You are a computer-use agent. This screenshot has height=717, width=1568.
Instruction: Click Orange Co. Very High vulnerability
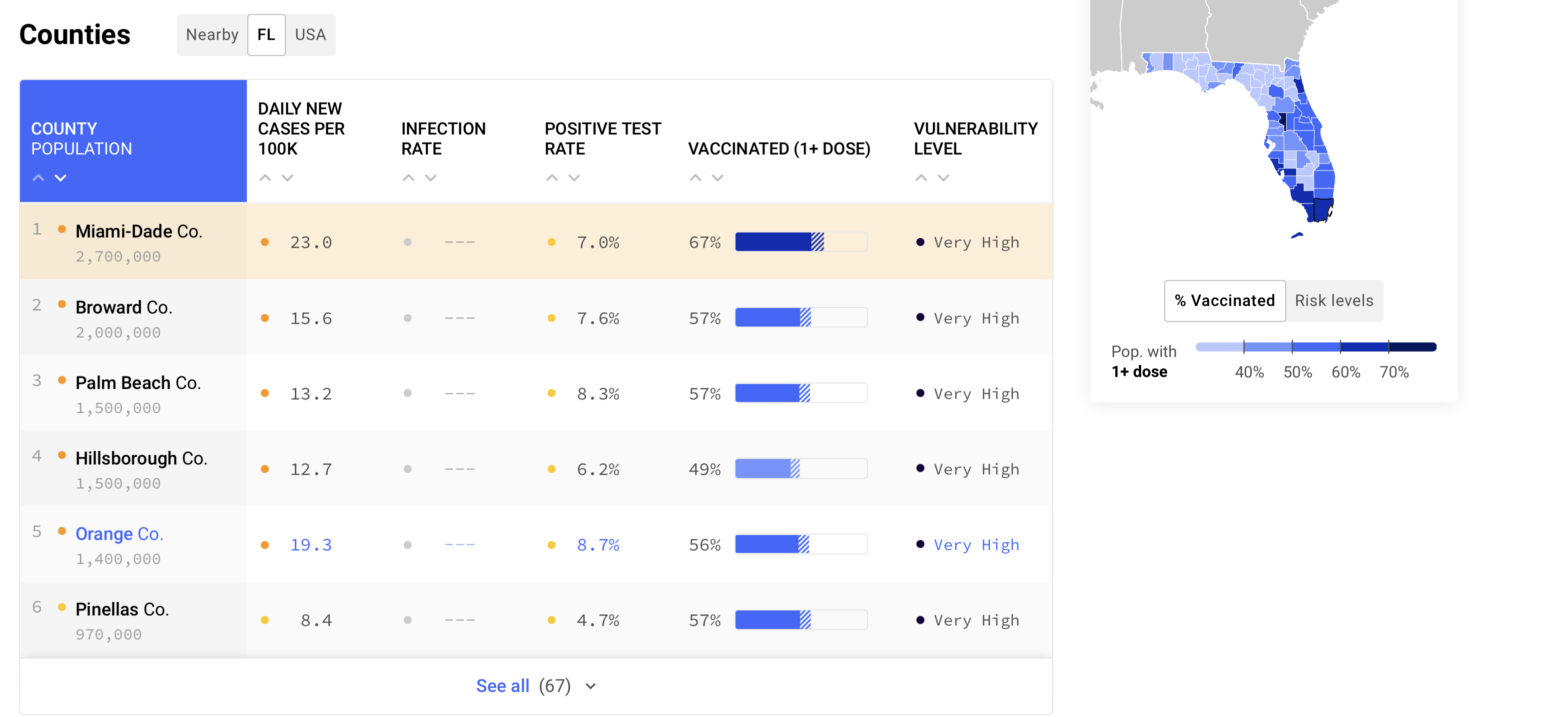(x=976, y=545)
